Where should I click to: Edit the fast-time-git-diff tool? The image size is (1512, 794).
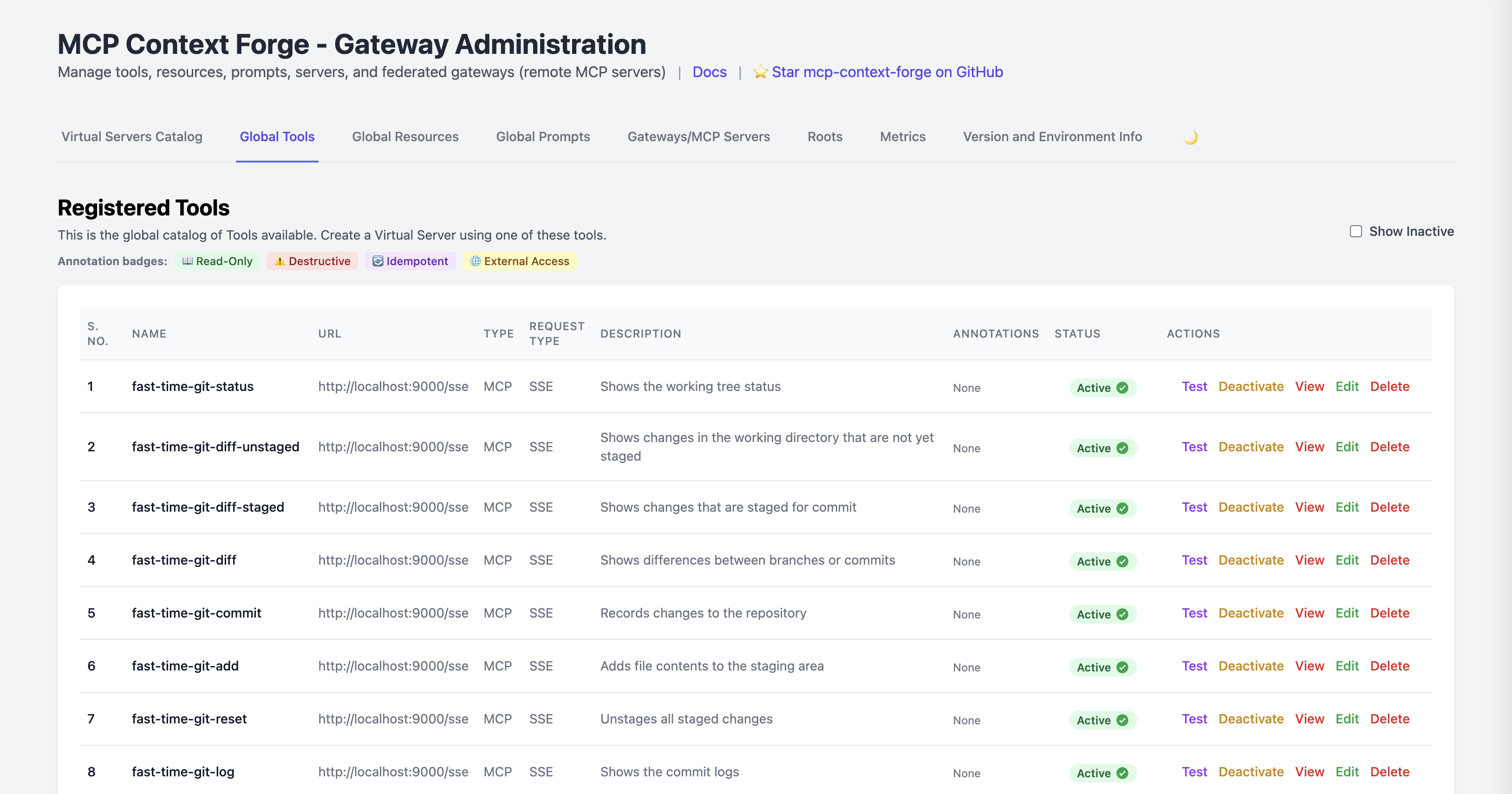coord(1347,560)
